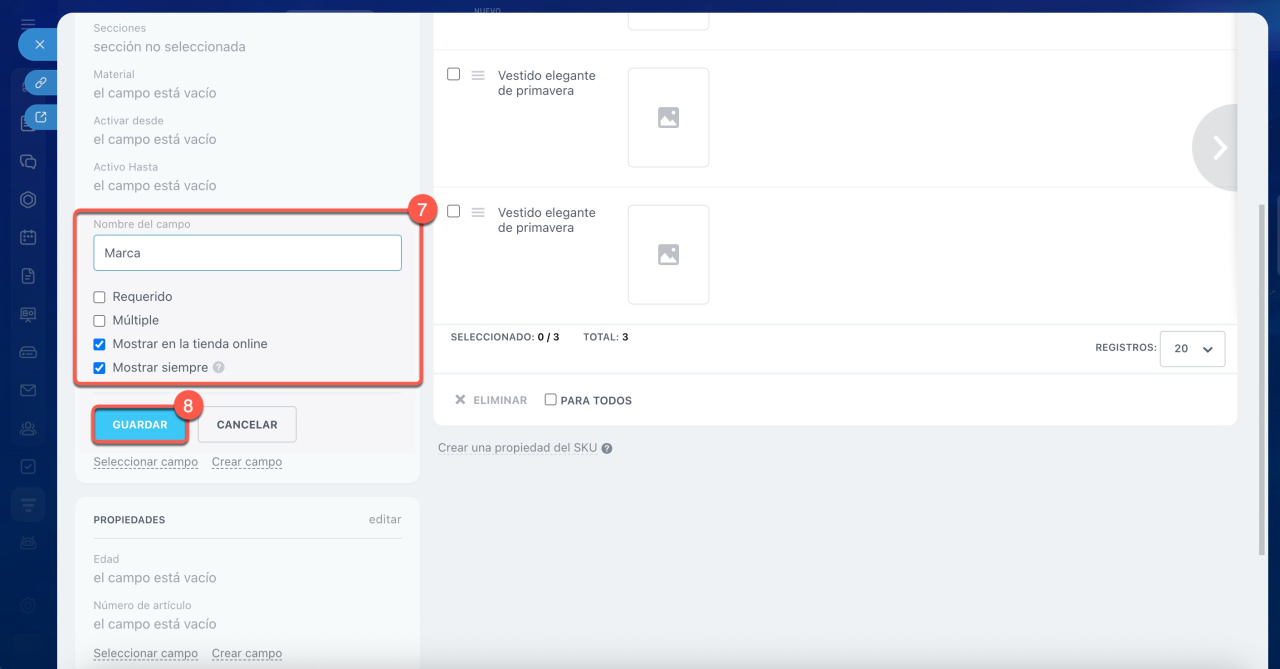
Task: Click the copy link icon
Action: pos(41,82)
